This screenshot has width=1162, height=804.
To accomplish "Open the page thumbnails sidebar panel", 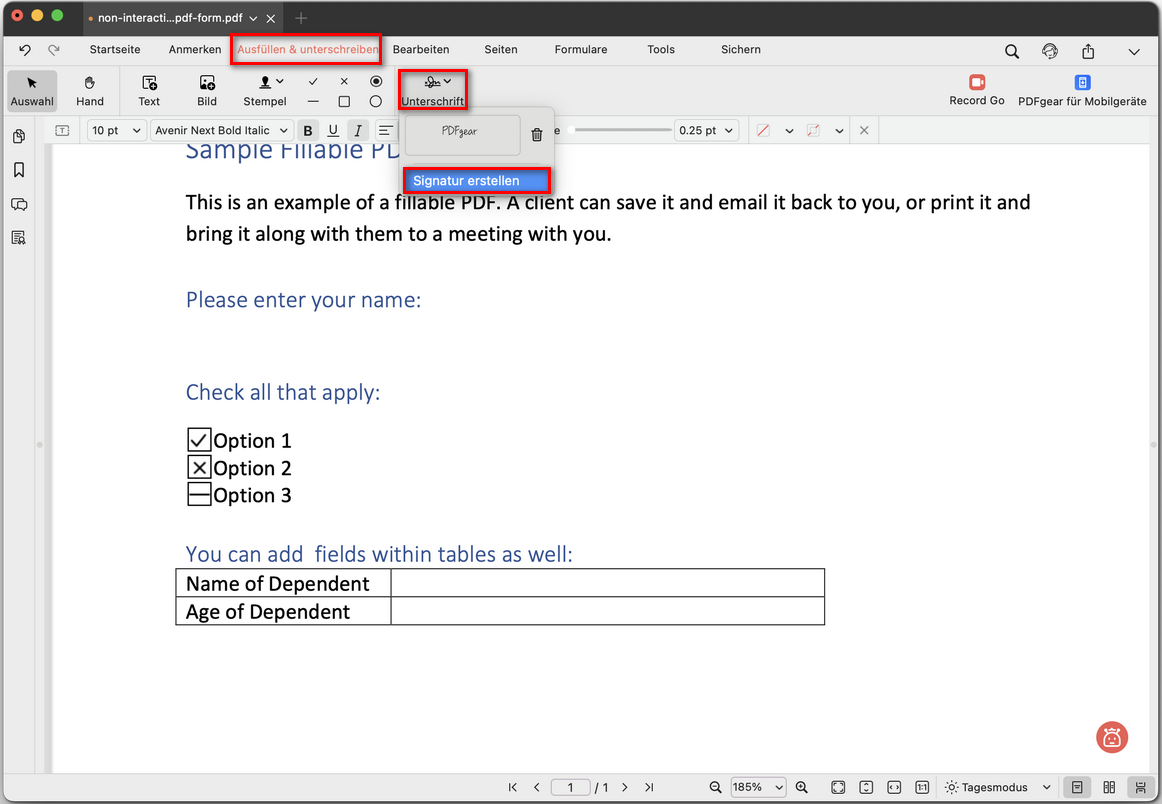I will coord(19,136).
